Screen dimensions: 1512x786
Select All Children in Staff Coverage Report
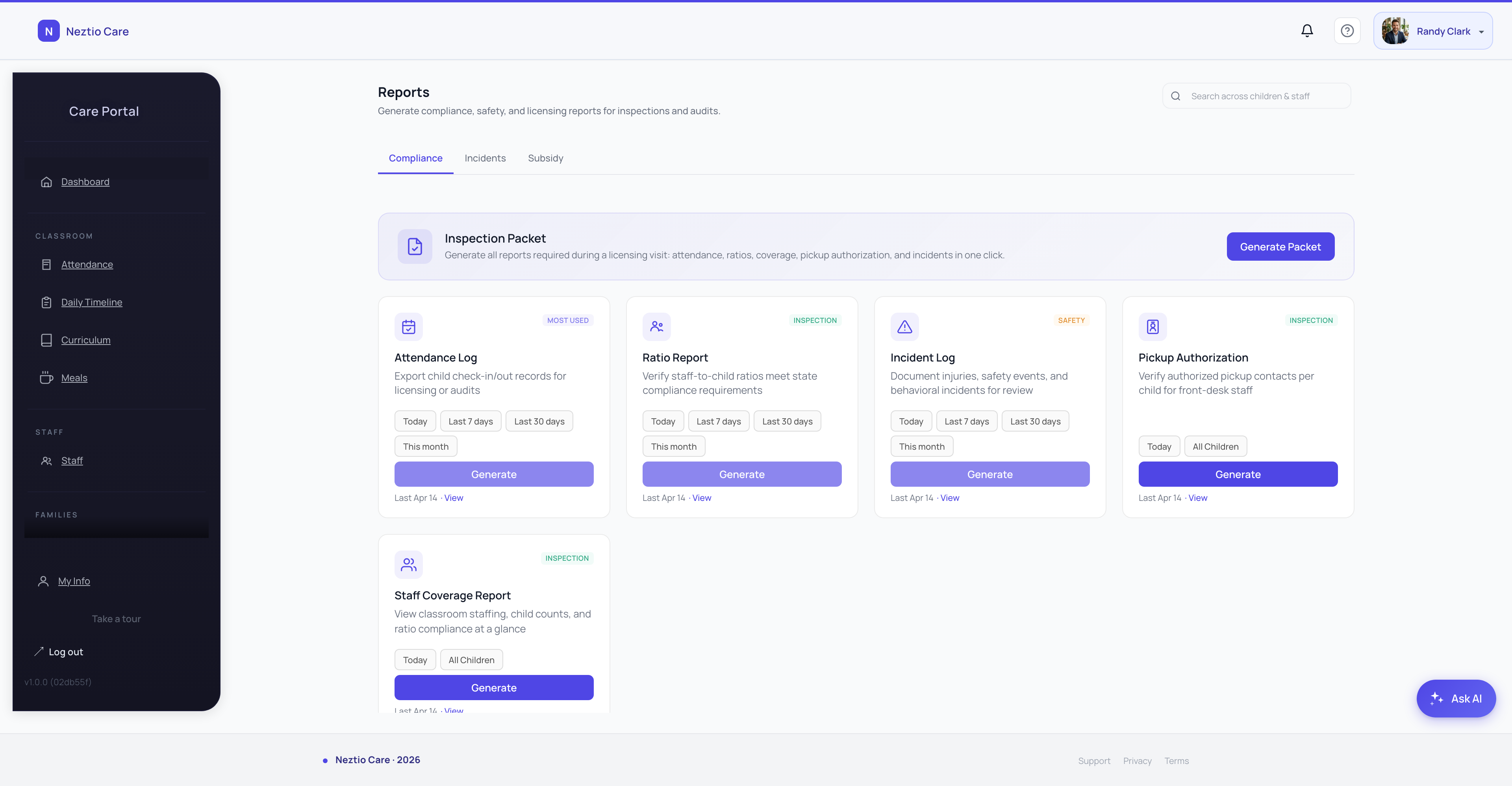471,660
